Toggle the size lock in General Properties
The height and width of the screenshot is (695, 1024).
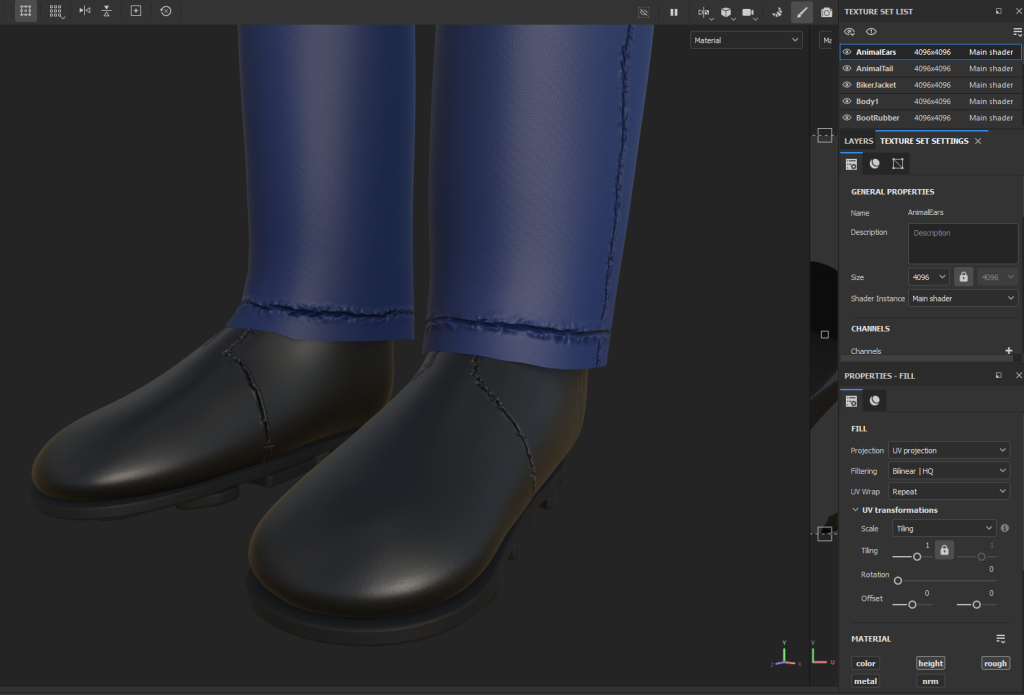click(963, 277)
